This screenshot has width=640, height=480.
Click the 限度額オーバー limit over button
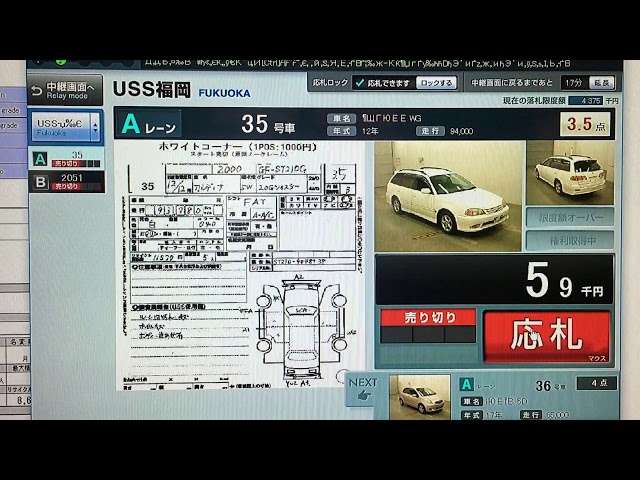[x=569, y=217]
